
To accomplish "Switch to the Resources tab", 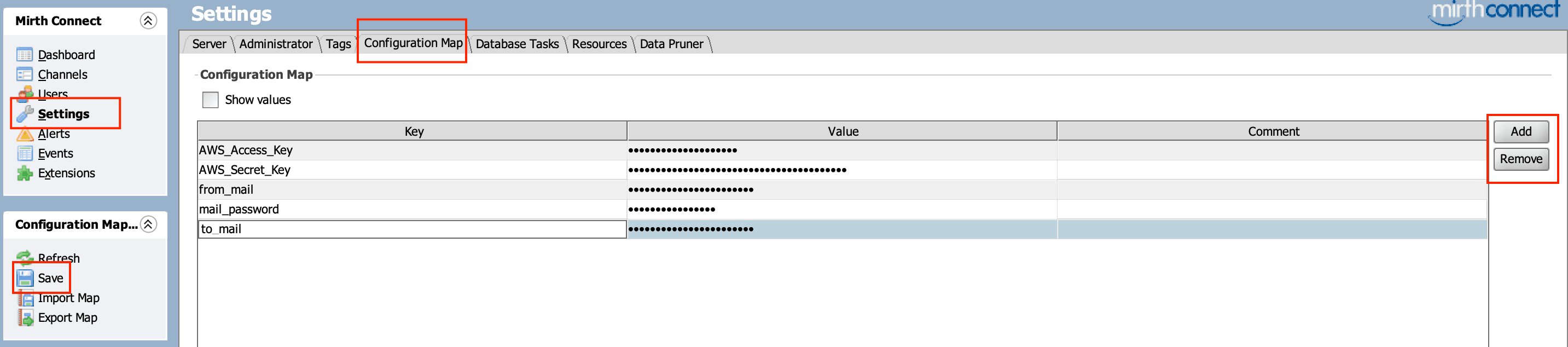I will point(599,44).
